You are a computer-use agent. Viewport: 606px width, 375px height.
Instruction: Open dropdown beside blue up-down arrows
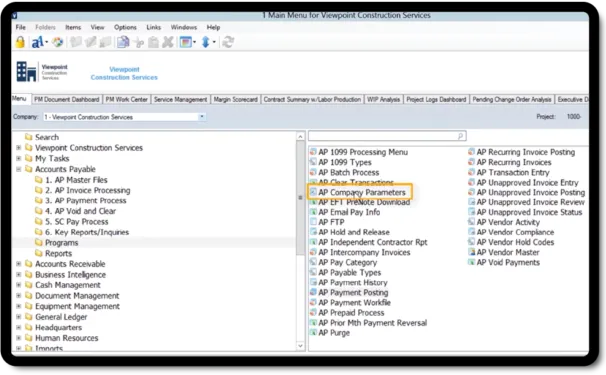pyautogui.click(x=214, y=42)
